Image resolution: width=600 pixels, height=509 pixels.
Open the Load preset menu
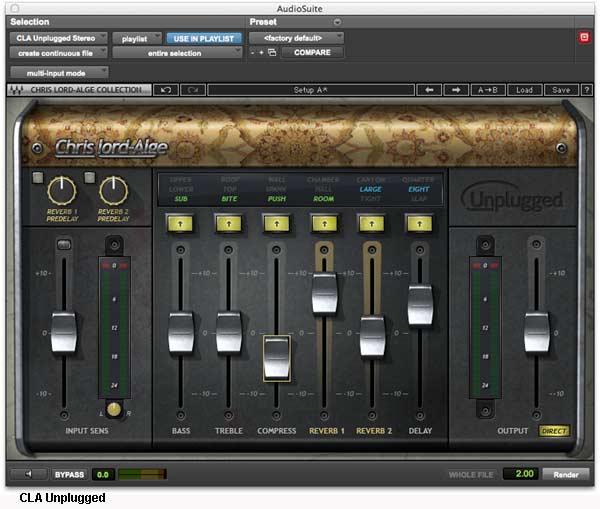point(524,90)
